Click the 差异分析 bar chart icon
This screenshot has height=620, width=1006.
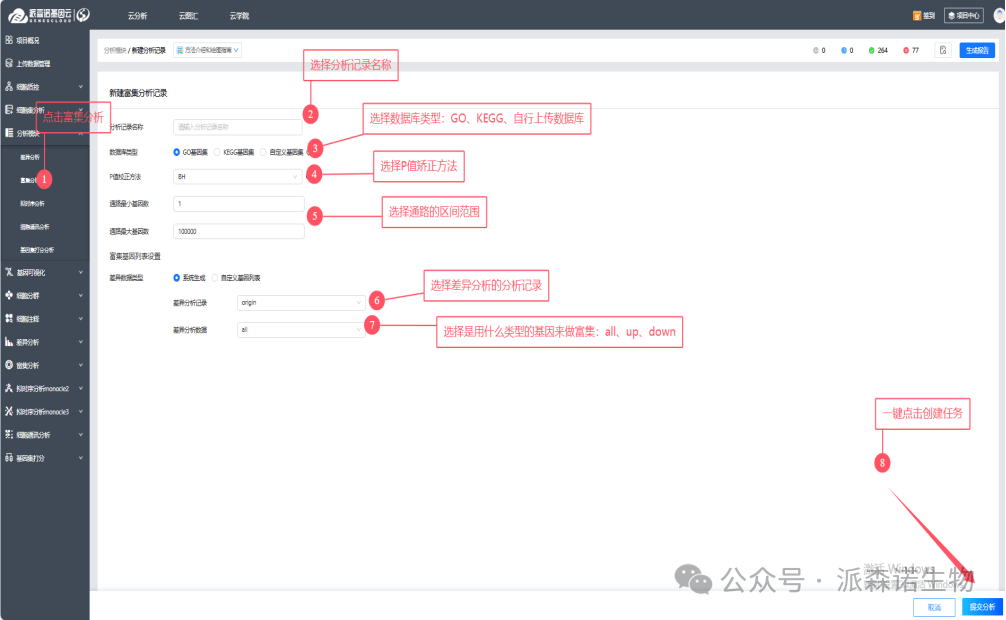pyautogui.click(x=9, y=342)
